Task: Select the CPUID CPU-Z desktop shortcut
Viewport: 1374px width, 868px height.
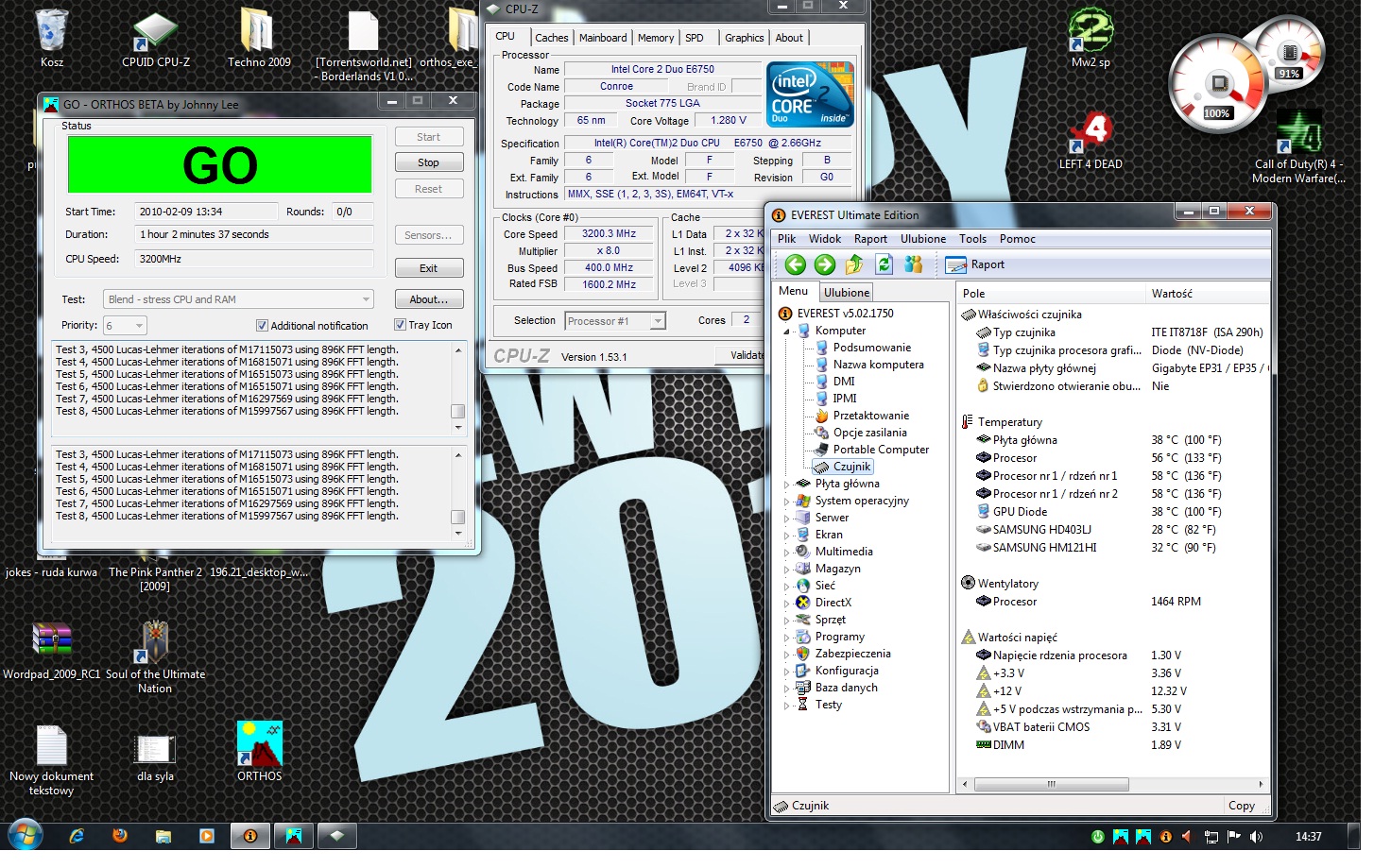Action: click(x=158, y=40)
